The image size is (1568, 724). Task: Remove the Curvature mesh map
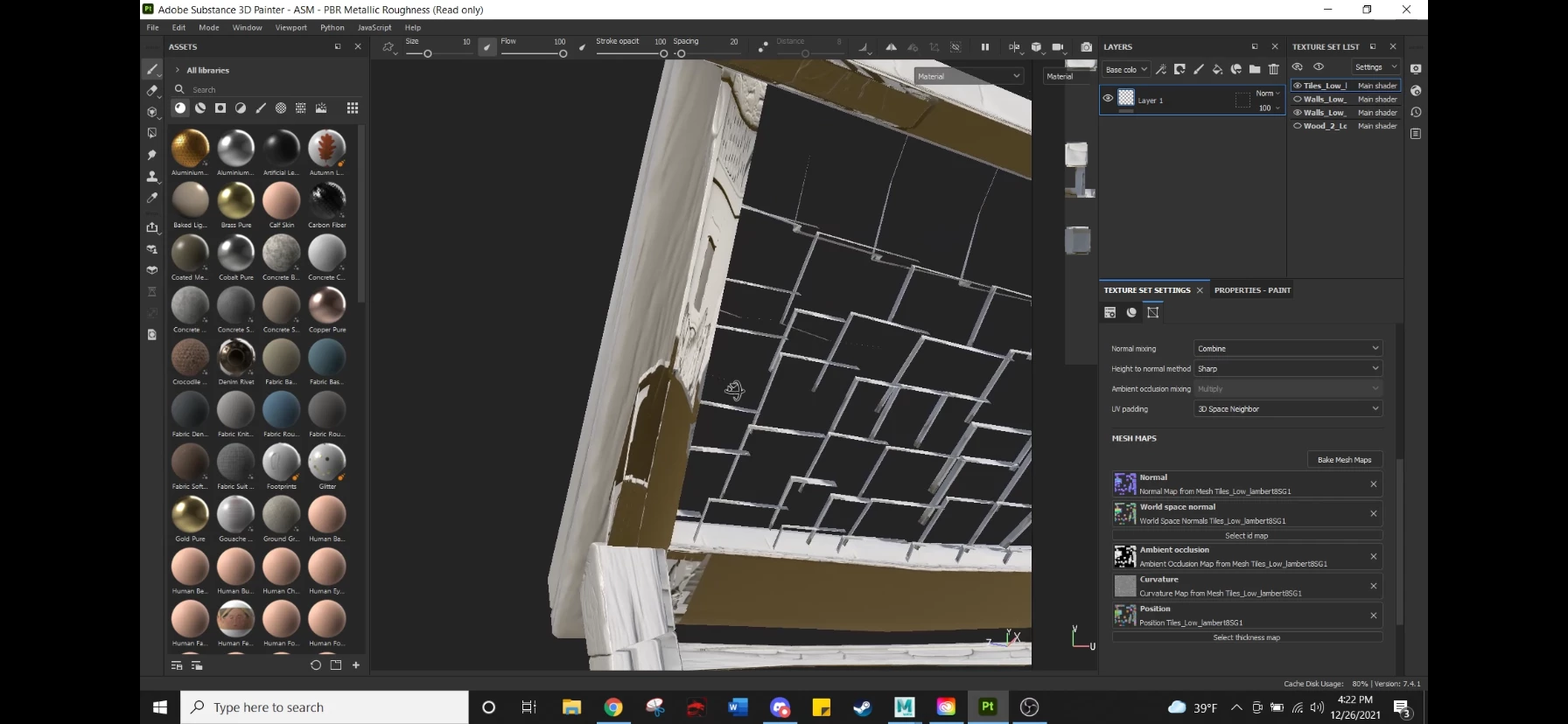pos(1373,586)
